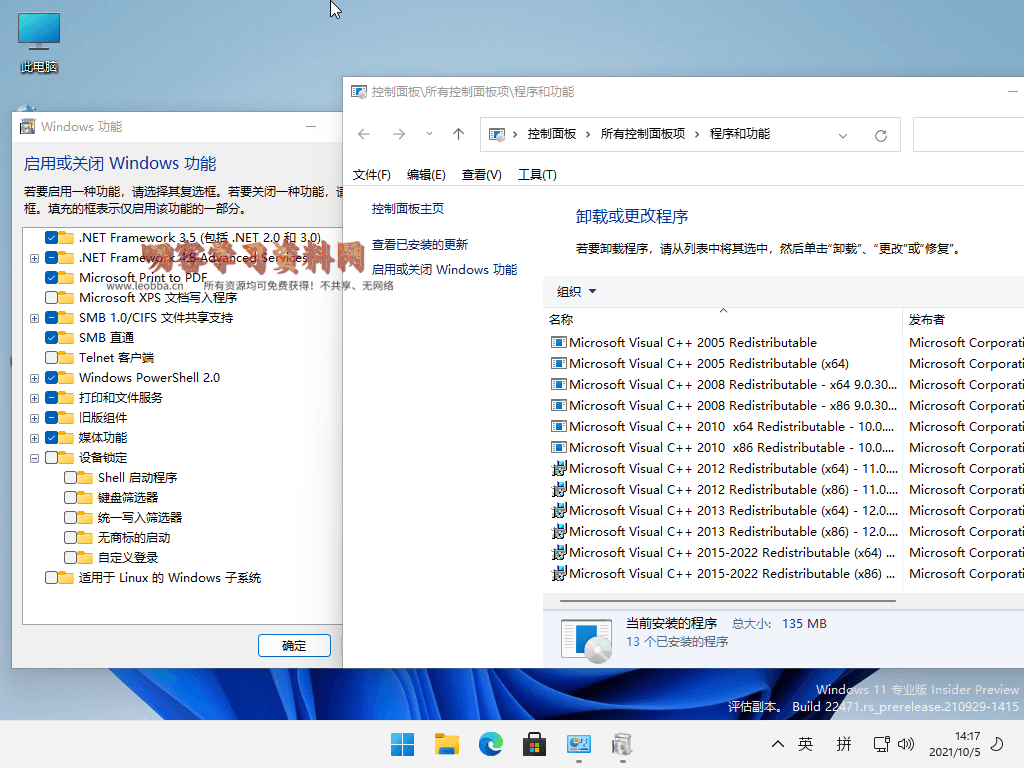Collapse the Device Lockdown tree node
This screenshot has width=1024, height=768.
tap(35, 458)
